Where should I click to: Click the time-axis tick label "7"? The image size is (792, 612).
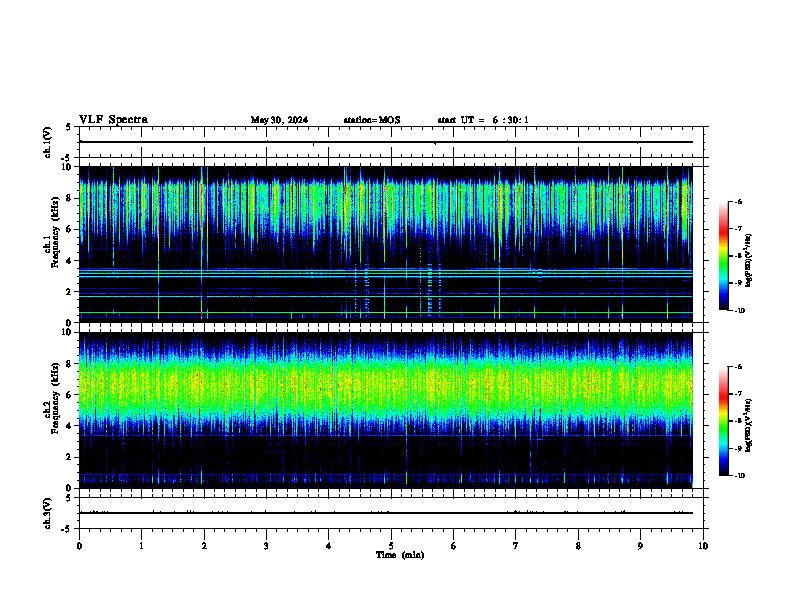516,546
